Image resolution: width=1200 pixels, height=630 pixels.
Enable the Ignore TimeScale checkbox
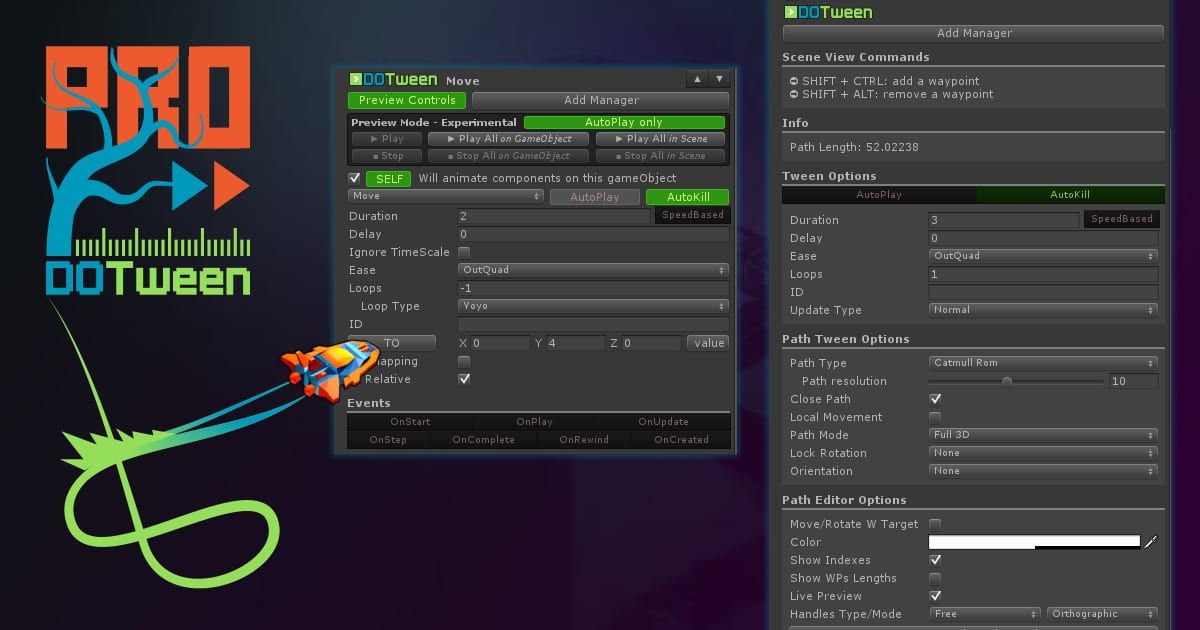tap(464, 252)
